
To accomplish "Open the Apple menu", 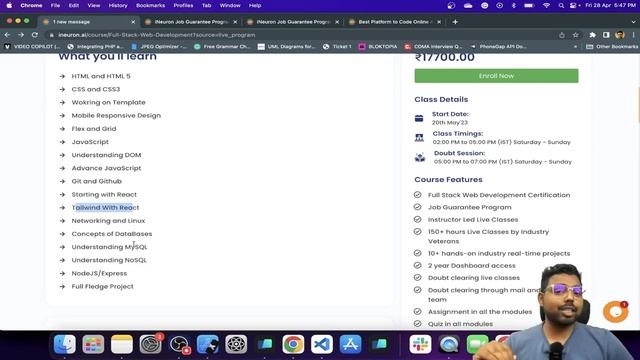I will (9, 6).
